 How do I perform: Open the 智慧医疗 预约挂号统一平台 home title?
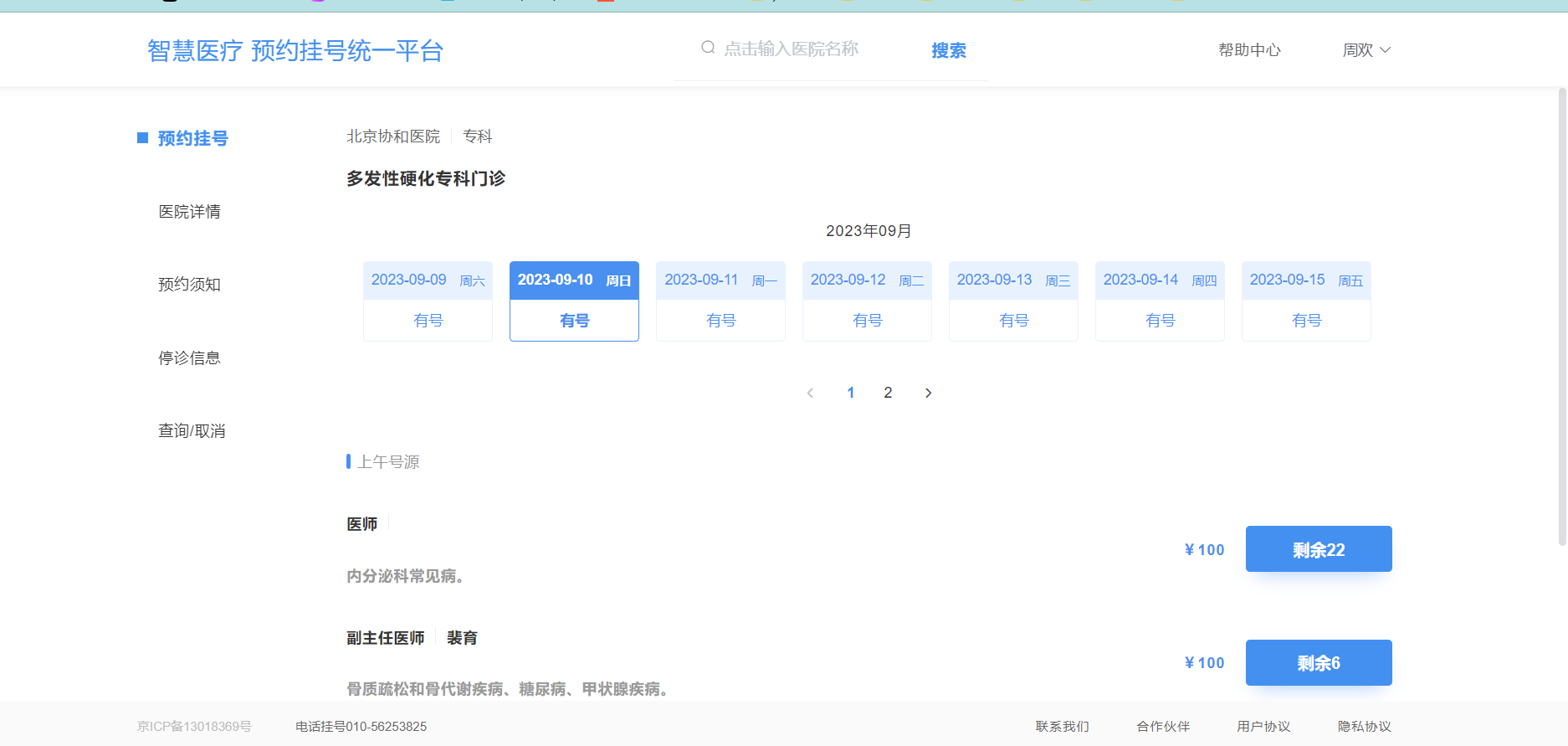pyautogui.click(x=295, y=51)
